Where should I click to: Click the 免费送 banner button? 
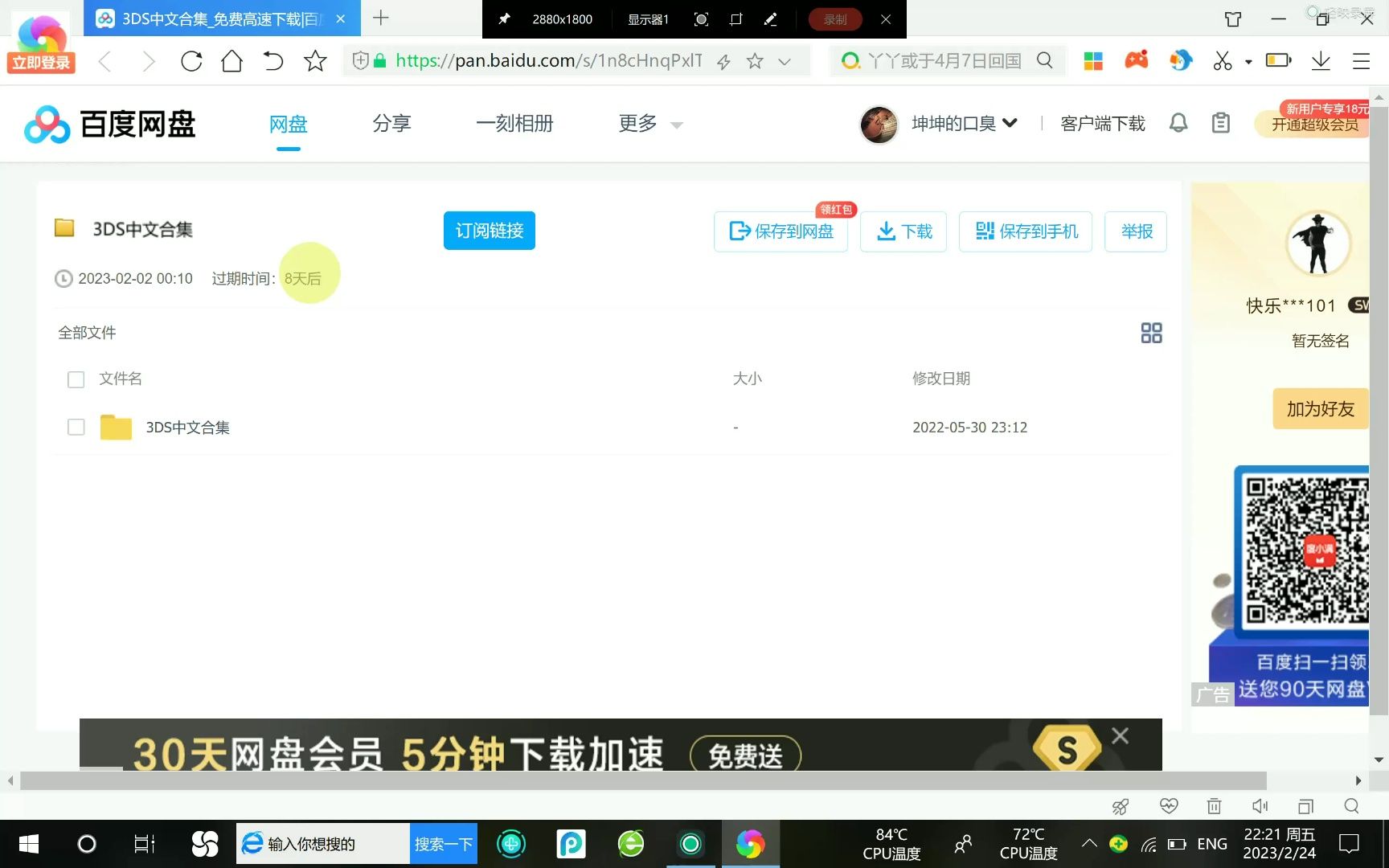pyautogui.click(x=746, y=755)
